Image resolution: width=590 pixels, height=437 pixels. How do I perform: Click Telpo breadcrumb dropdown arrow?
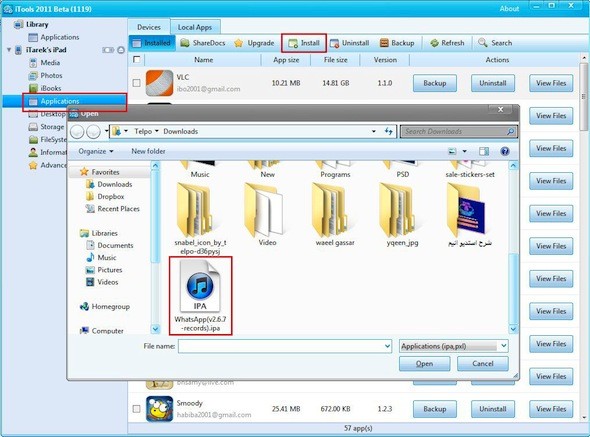[x=156, y=131]
